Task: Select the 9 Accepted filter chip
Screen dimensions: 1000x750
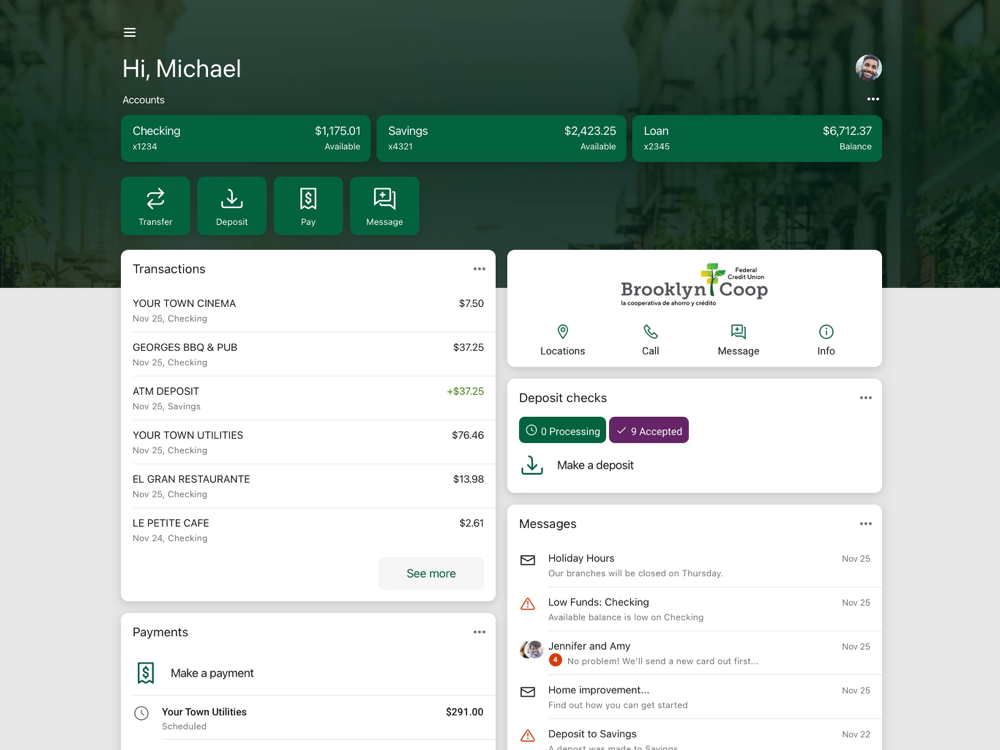Action: pyautogui.click(x=649, y=430)
